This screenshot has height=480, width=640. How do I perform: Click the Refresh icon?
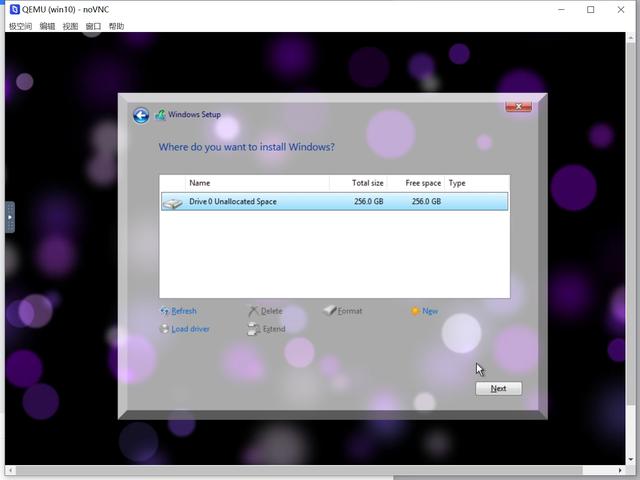click(x=164, y=311)
